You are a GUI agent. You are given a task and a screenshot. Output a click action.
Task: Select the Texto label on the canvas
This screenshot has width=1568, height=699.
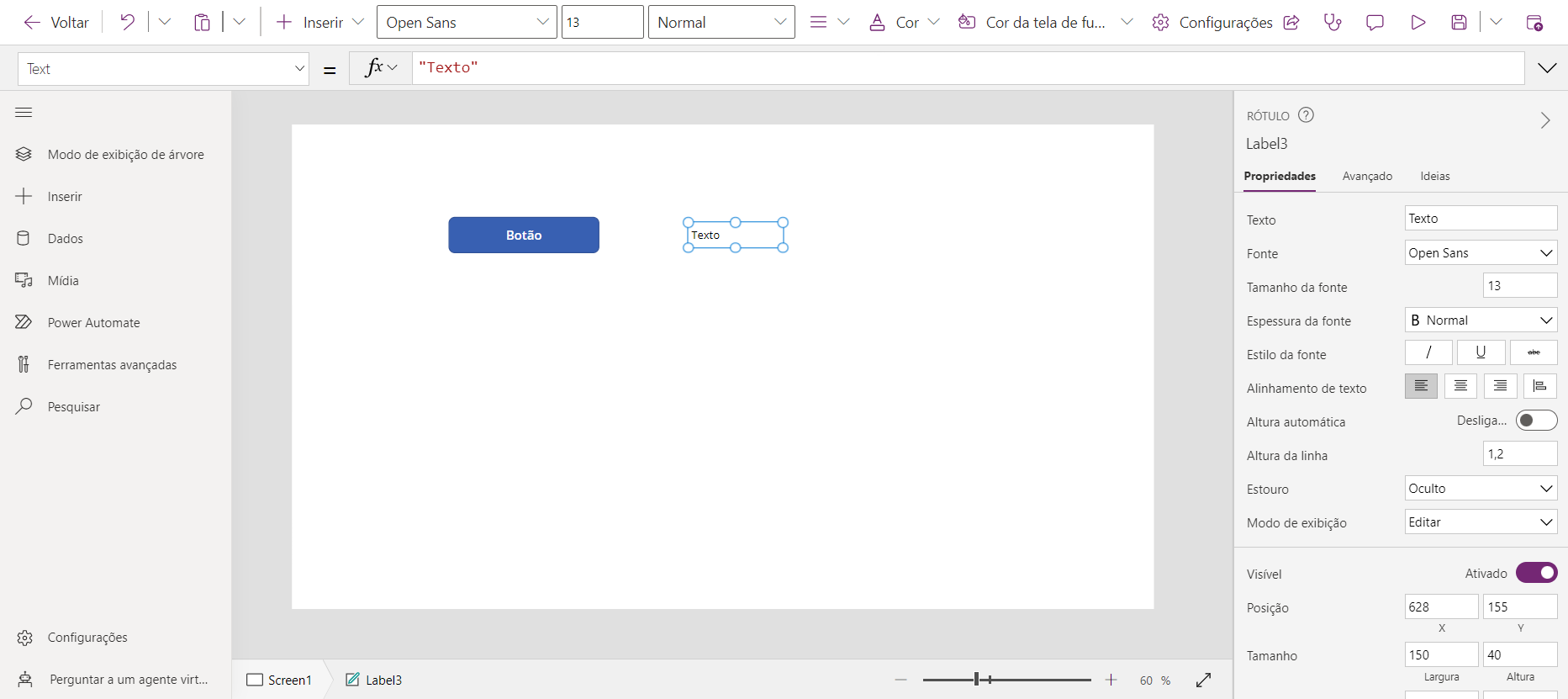(736, 235)
